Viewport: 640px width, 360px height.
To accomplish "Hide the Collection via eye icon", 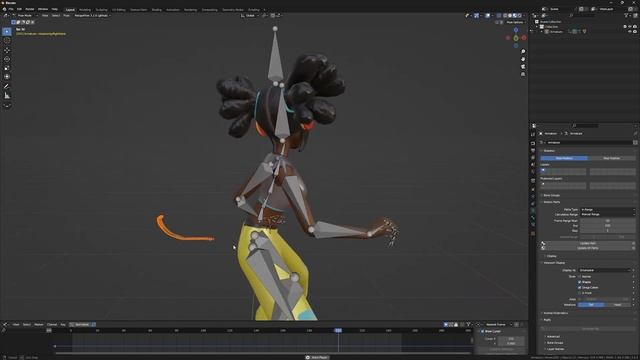I will [629, 27].
